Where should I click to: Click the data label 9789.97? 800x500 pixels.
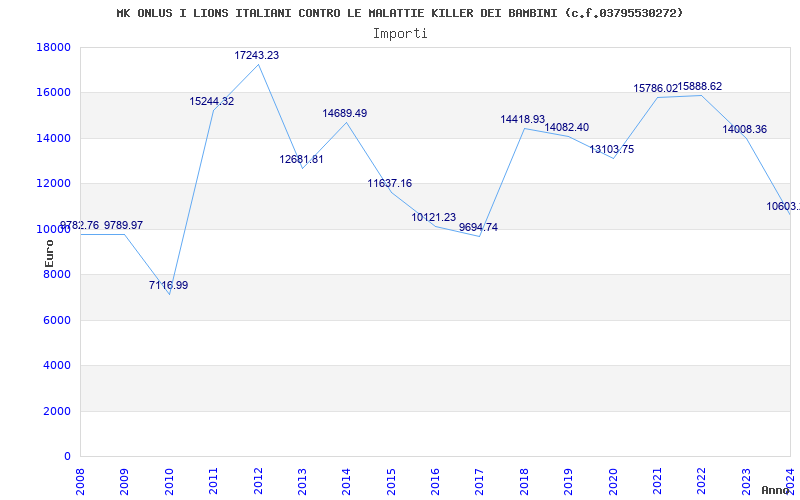pos(123,226)
